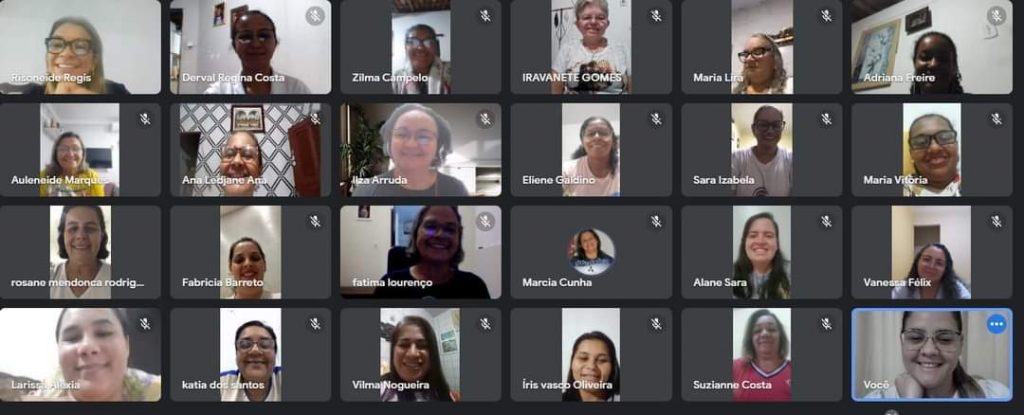The height and width of the screenshot is (415, 1024).
Task: Click muted mic icon on Marcia Cunha tile
Action: [656, 222]
